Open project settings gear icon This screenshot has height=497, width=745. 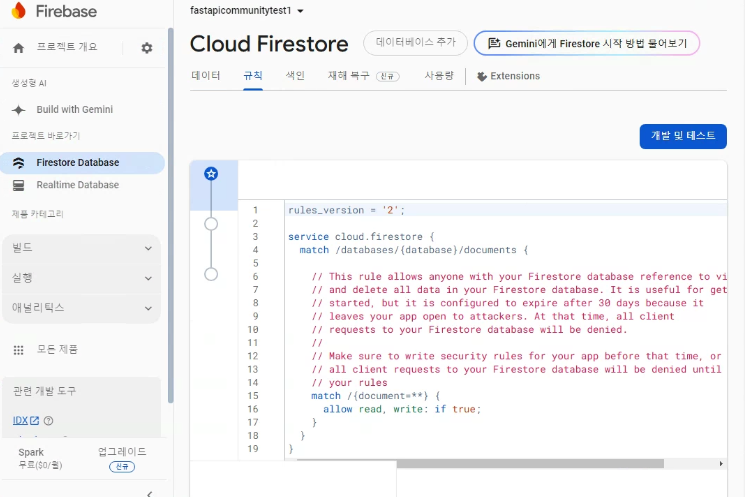[x=147, y=48]
